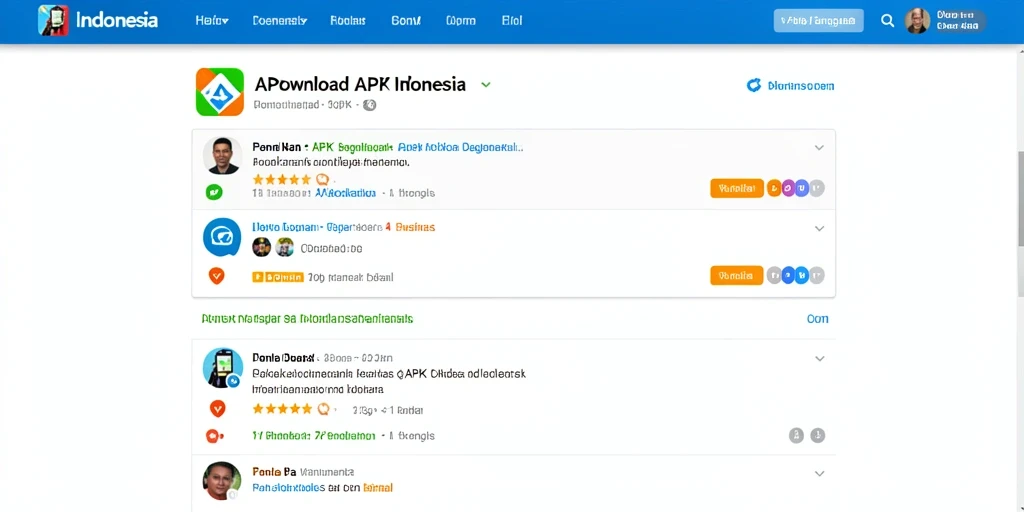The width and height of the screenshot is (1024, 512).
Task: Open the Helo dropdown menu
Action: (x=212, y=20)
